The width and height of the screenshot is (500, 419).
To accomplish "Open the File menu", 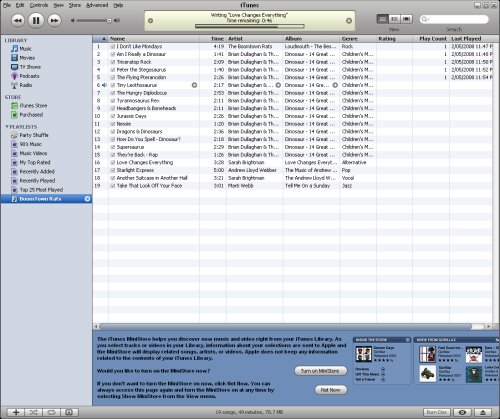I will click(x=7, y=5).
